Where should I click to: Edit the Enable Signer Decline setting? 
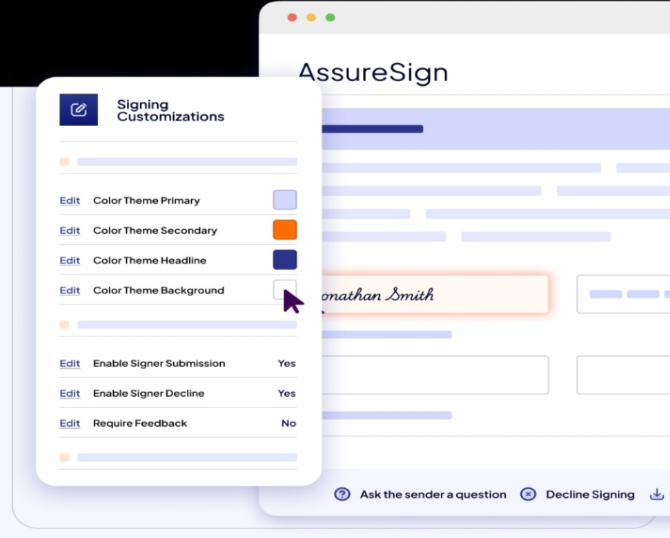(x=70, y=393)
